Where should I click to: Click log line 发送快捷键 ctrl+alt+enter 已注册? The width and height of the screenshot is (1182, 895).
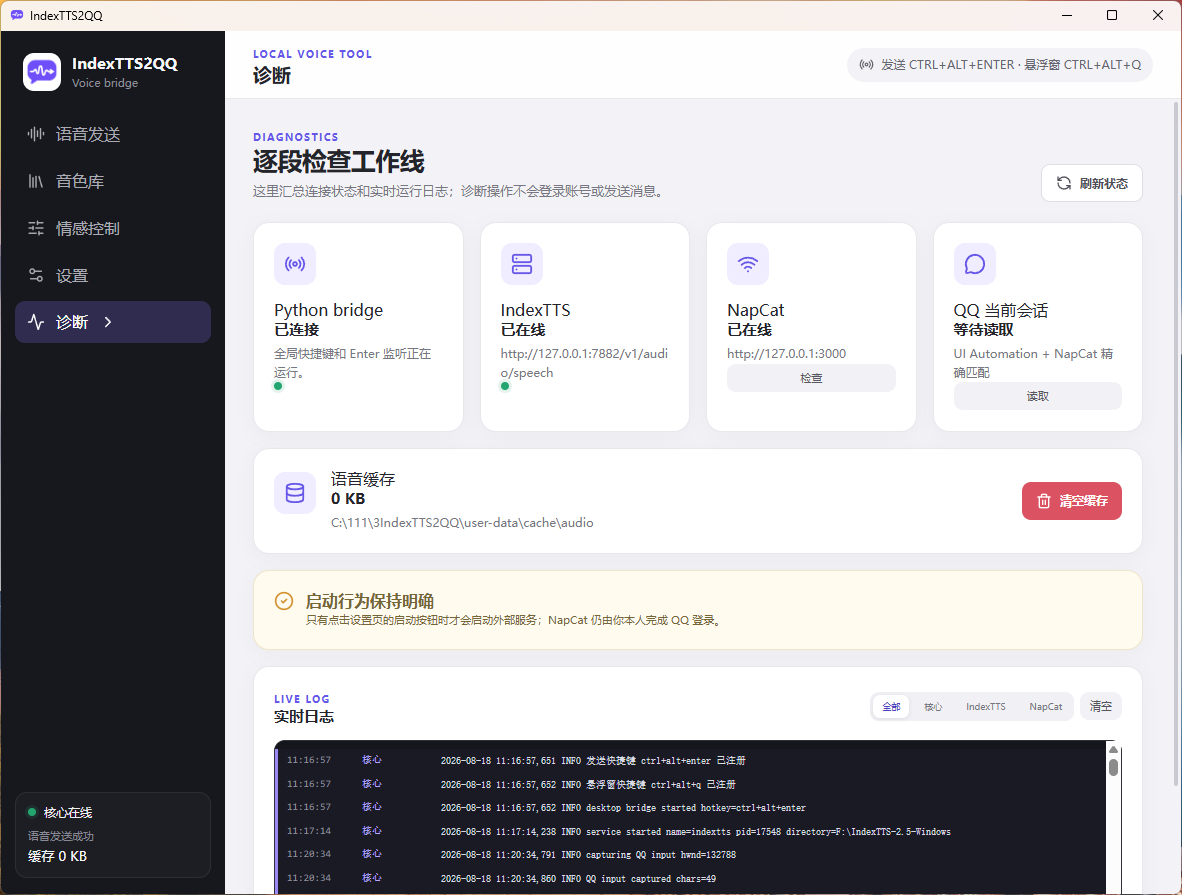coord(593,761)
